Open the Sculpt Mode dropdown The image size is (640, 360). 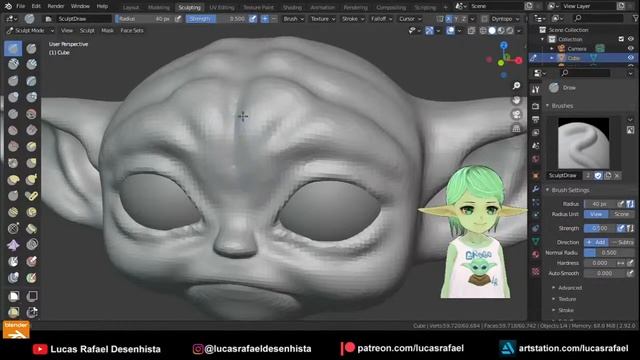[x=30, y=30]
